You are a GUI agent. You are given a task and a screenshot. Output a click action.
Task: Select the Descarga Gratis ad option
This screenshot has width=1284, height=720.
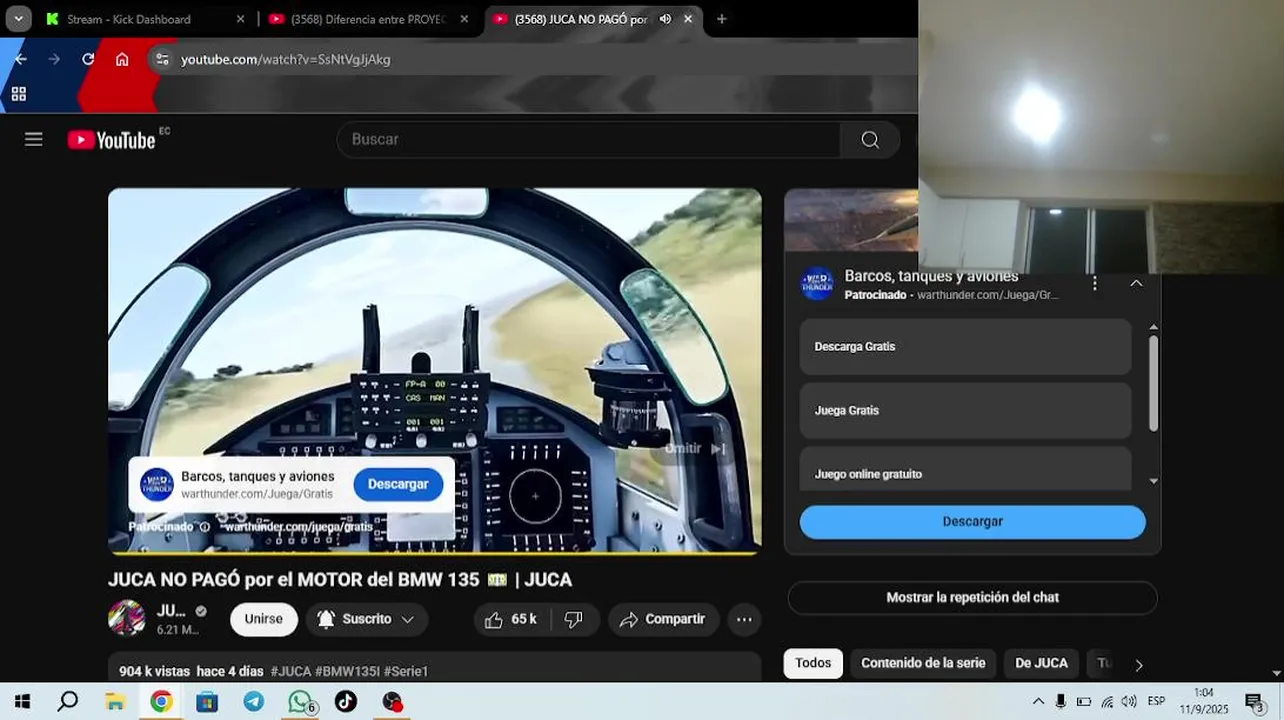pyautogui.click(x=965, y=347)
